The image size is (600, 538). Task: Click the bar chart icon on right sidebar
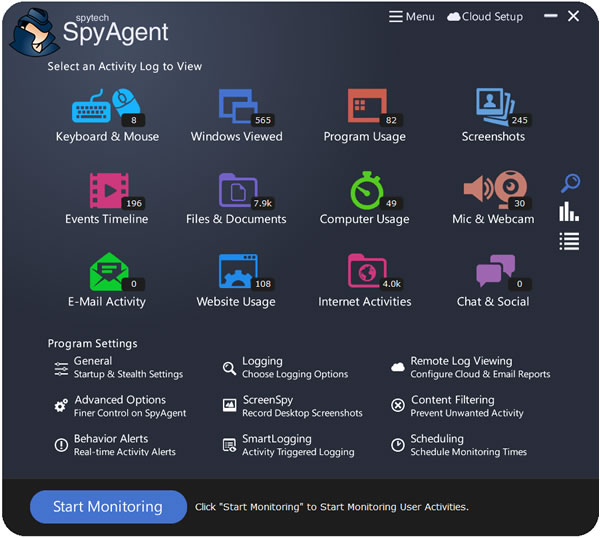[569, 211]
